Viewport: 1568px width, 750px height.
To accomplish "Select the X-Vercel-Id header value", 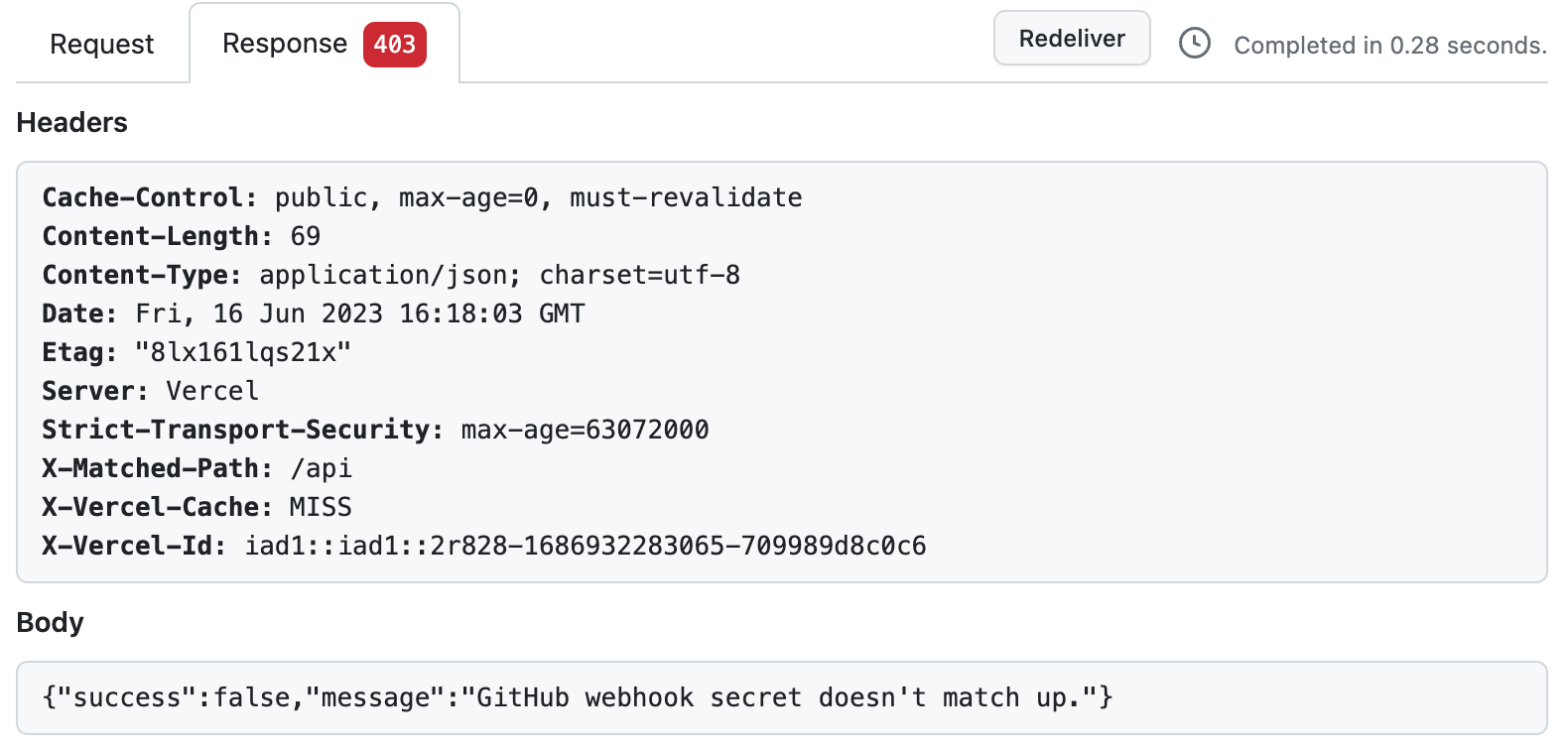I will click(584, 545).
